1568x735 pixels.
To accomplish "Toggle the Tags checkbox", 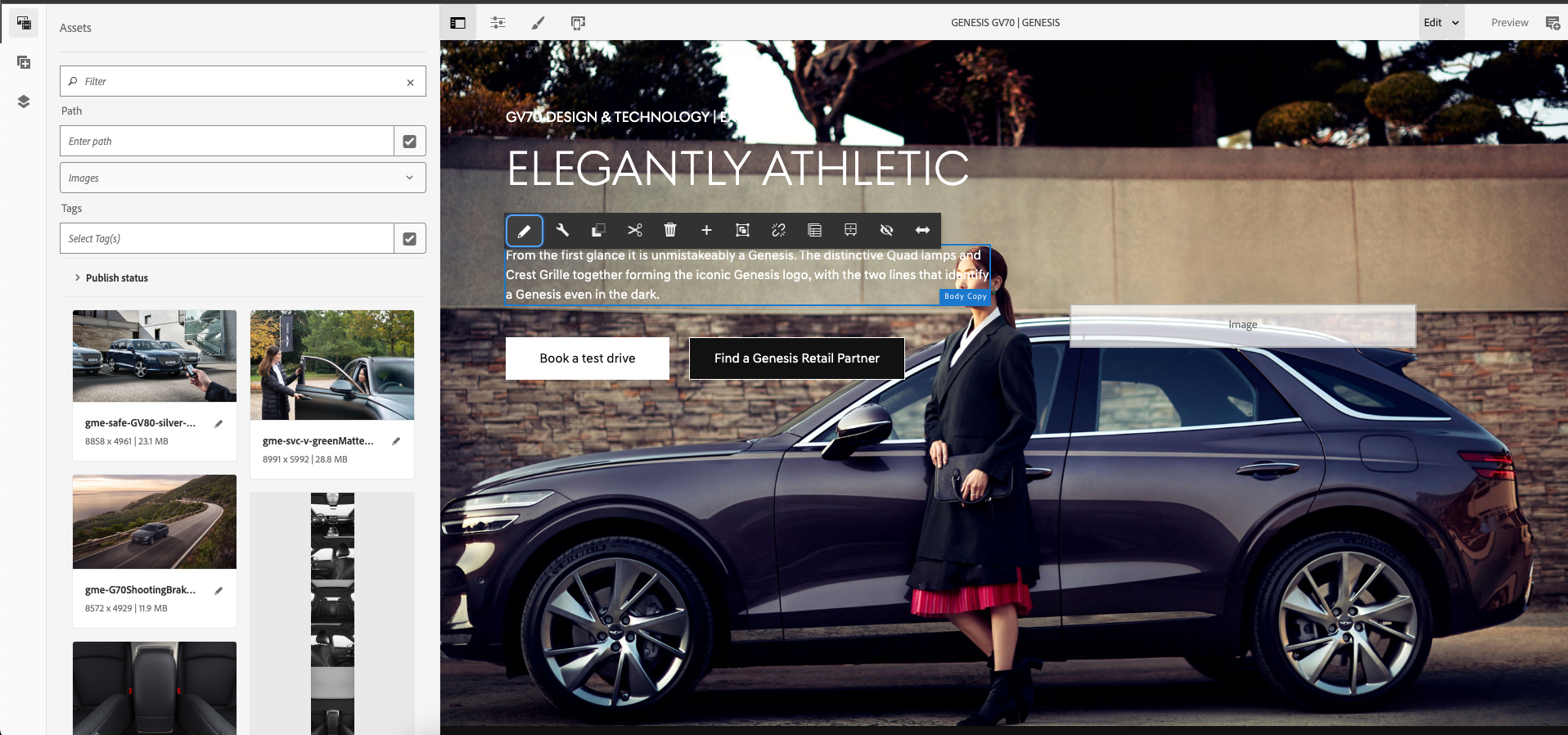I will 410,238.
